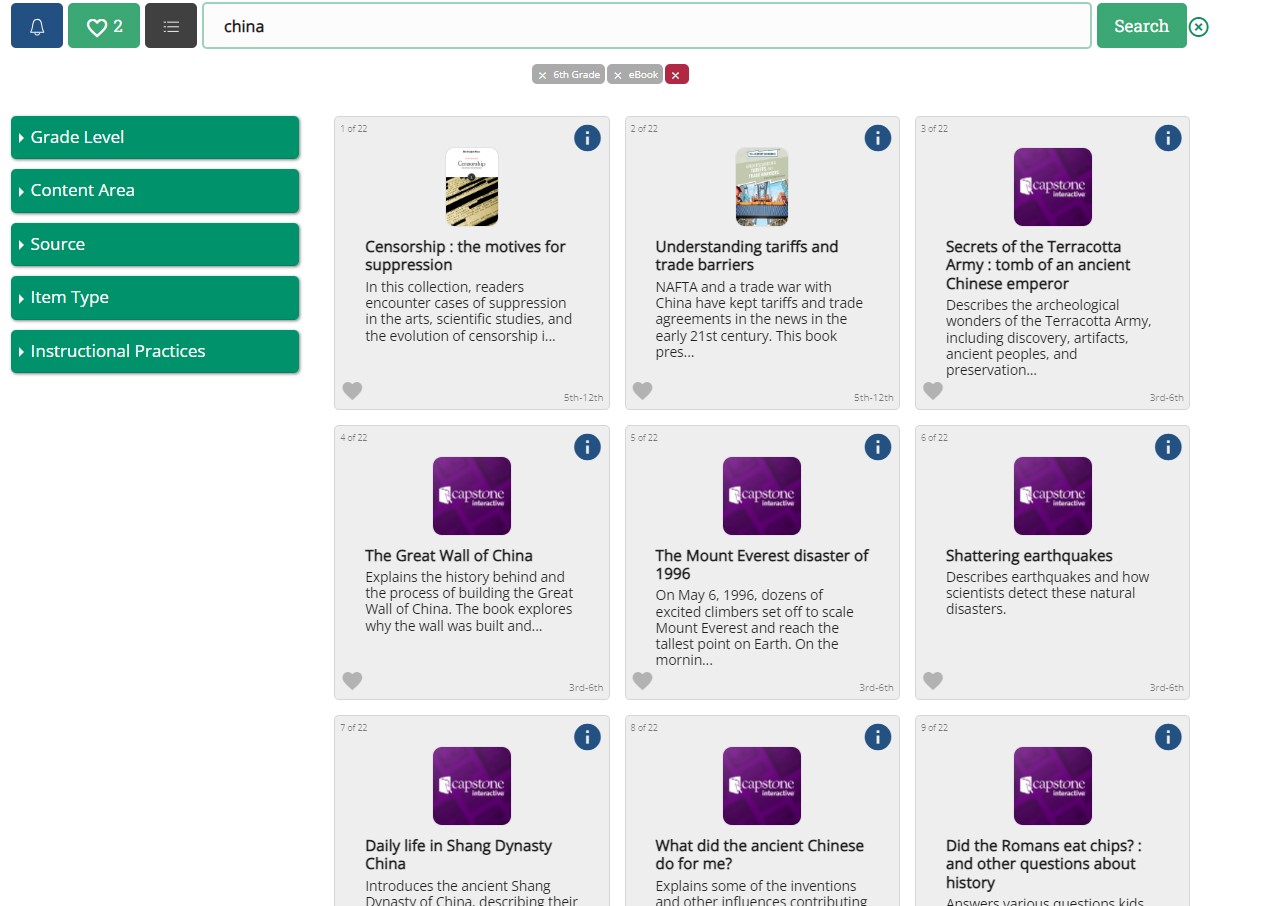Remove the 6th Grade filter tag
The height and width of the screenshot is (906, 1264).
click(x=568, y=75)
